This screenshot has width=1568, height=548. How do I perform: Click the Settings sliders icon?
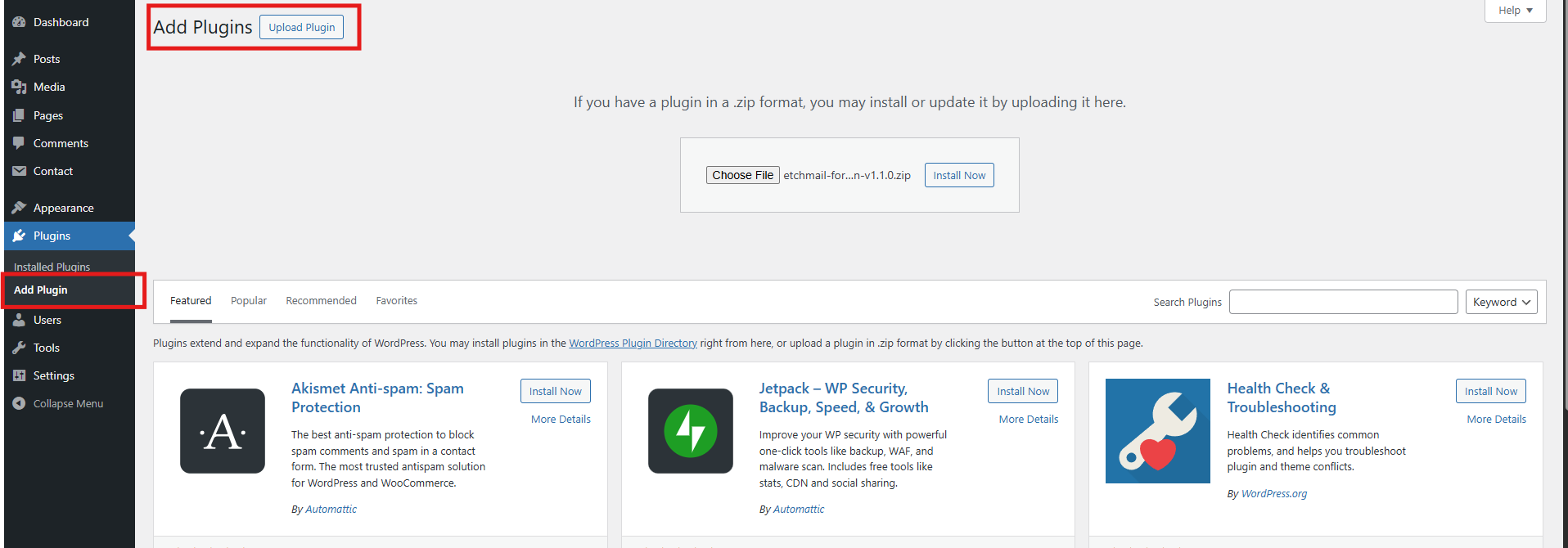point(19,375)
